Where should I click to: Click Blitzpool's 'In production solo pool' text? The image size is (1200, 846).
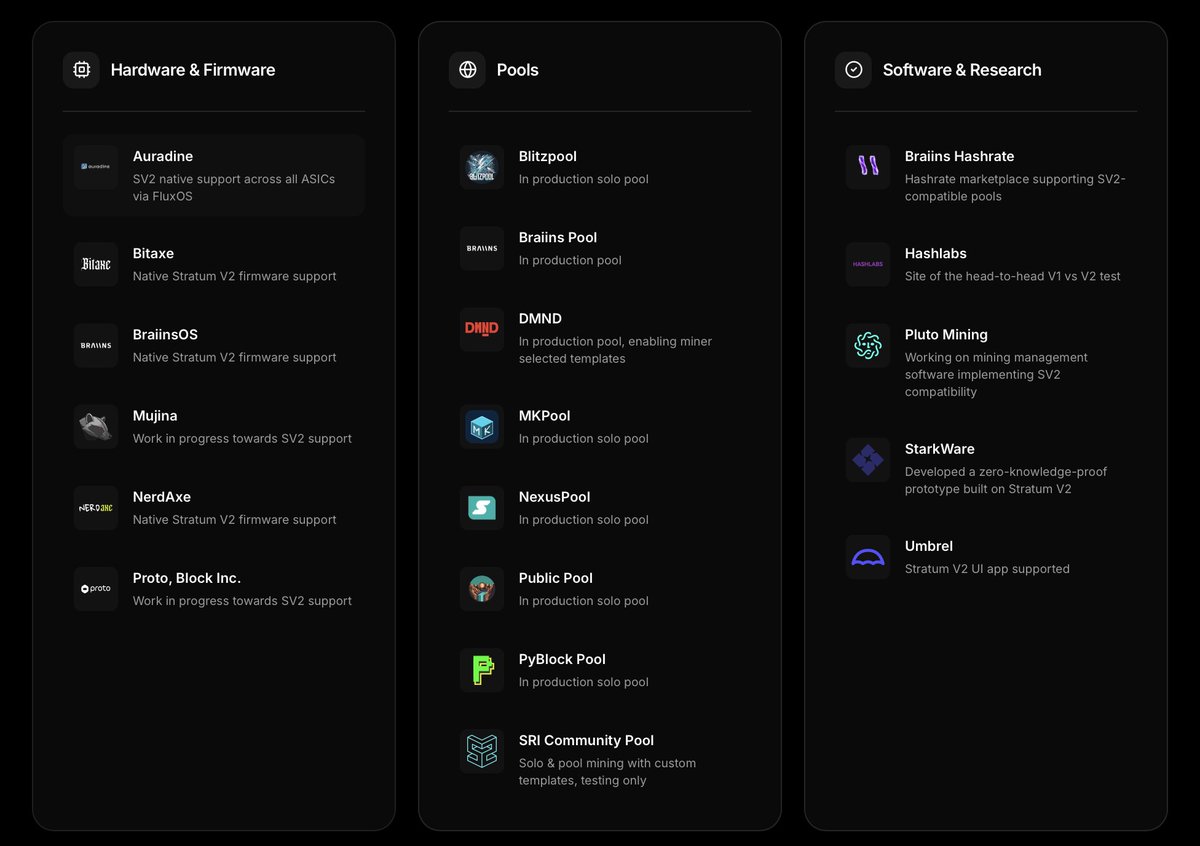pyautogui.click(x=584, y=179)
